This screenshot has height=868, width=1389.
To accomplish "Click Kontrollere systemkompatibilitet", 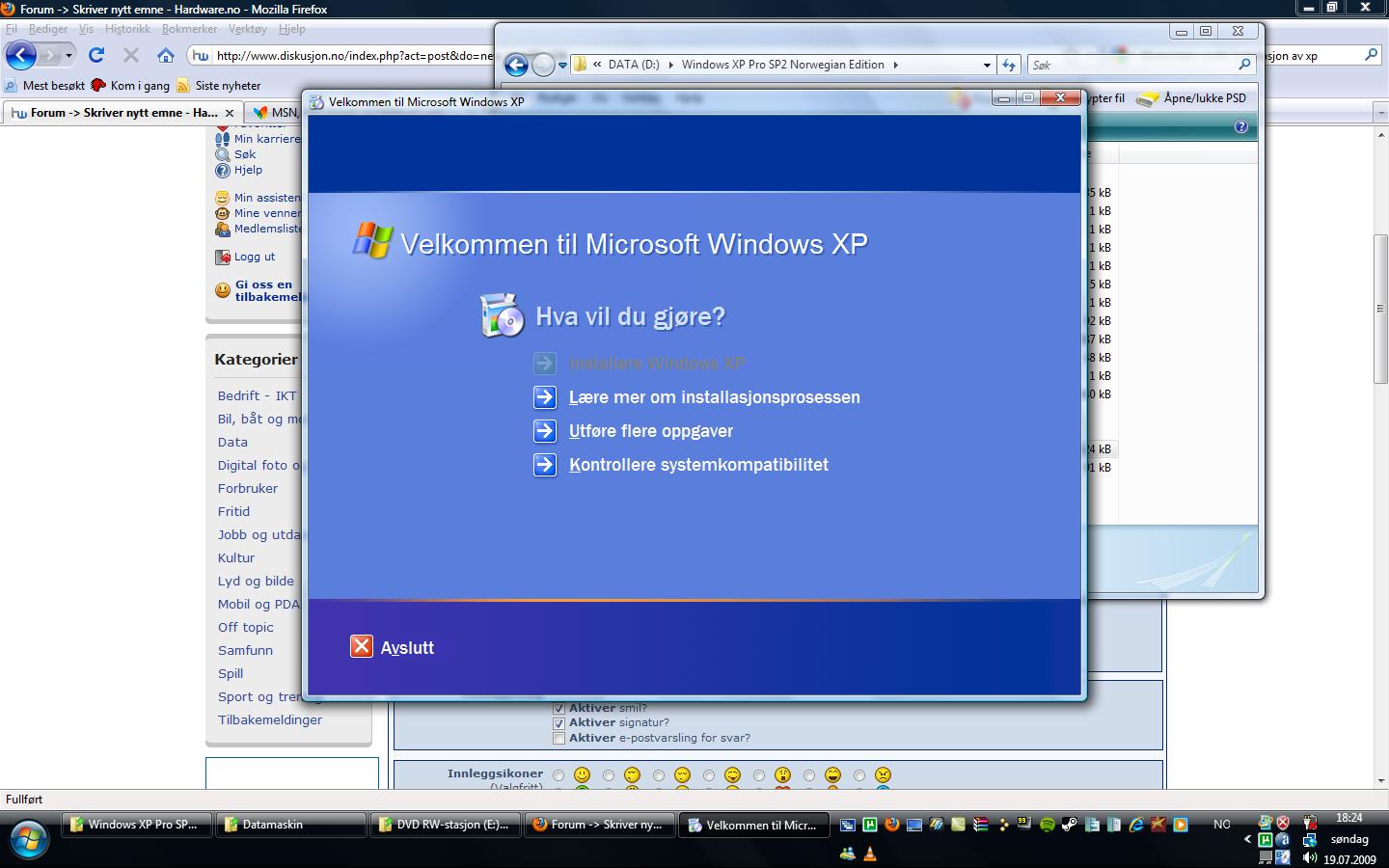I will click(x=698, y=465).
